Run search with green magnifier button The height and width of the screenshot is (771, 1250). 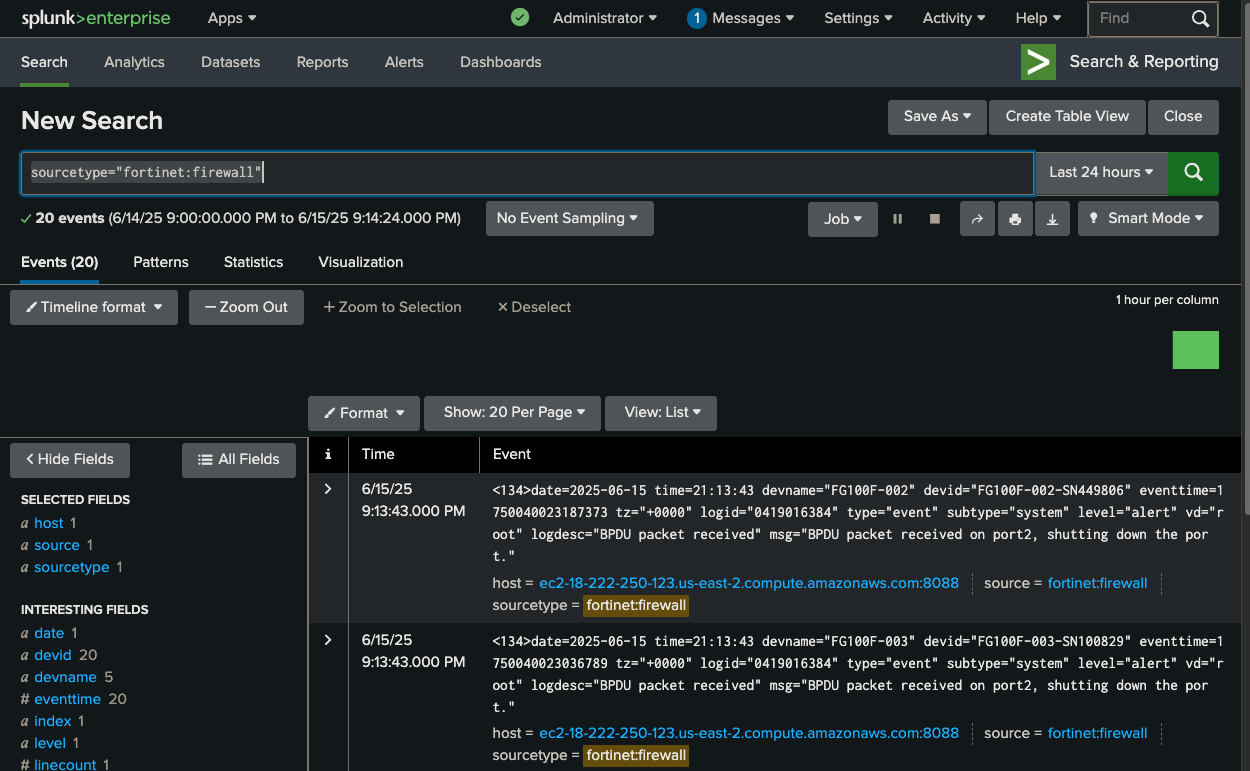pos(1193,172)
